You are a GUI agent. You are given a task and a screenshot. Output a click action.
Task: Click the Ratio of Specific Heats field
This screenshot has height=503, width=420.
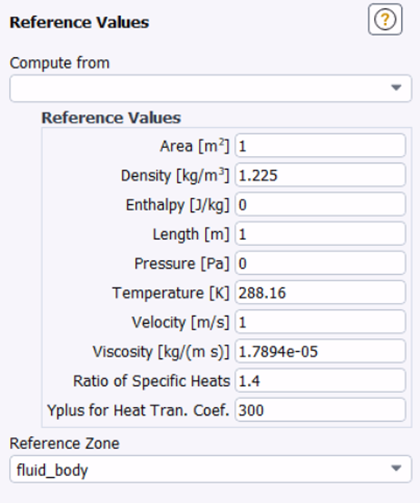coord(320,381)
